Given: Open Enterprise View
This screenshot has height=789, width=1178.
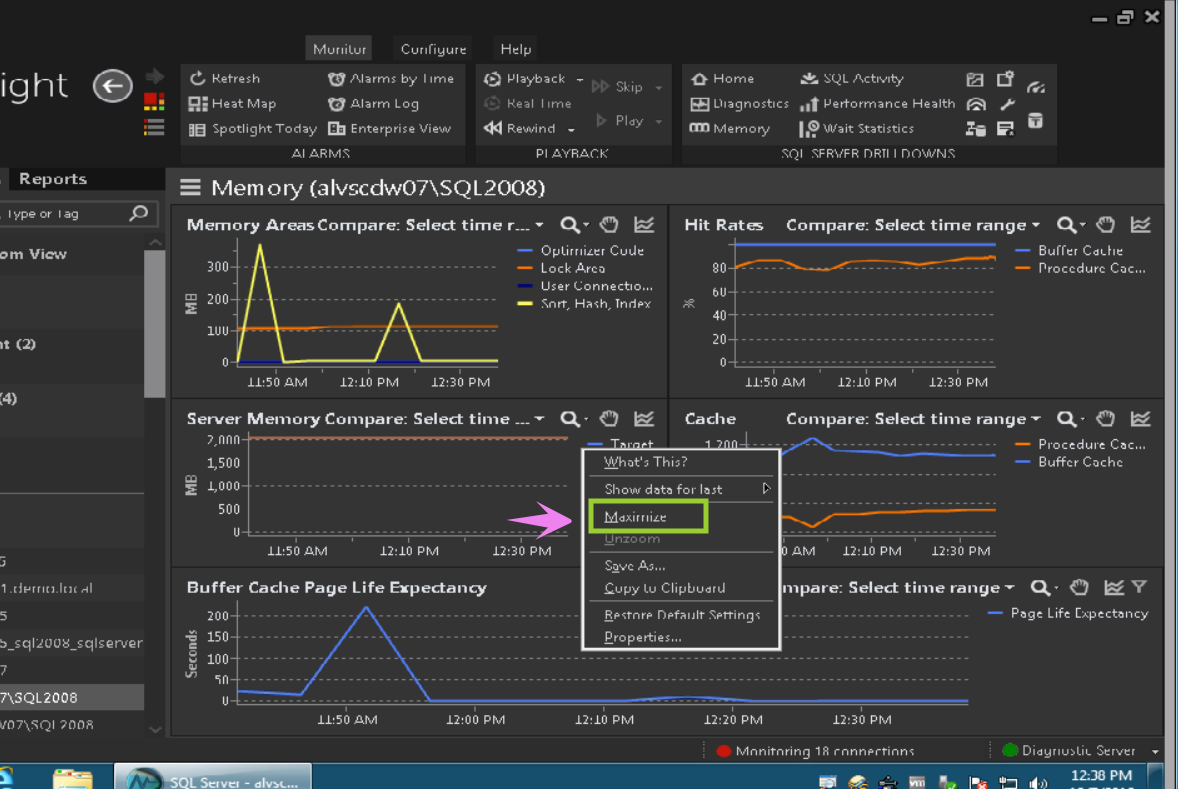Looking at the screenshot, I should coord(390,128).
